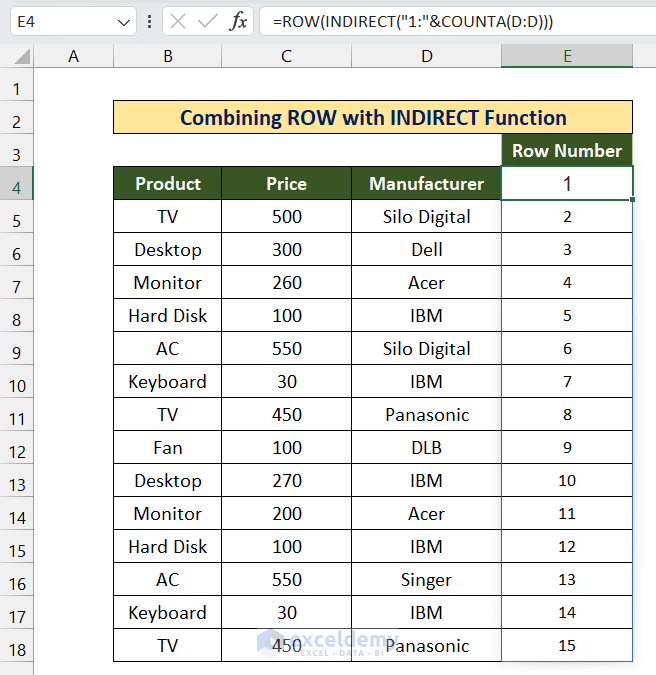The height and width of the screenshot is (675, 656).
Task: Select the Dell manufacturer cell
Action: pos(427,250)
